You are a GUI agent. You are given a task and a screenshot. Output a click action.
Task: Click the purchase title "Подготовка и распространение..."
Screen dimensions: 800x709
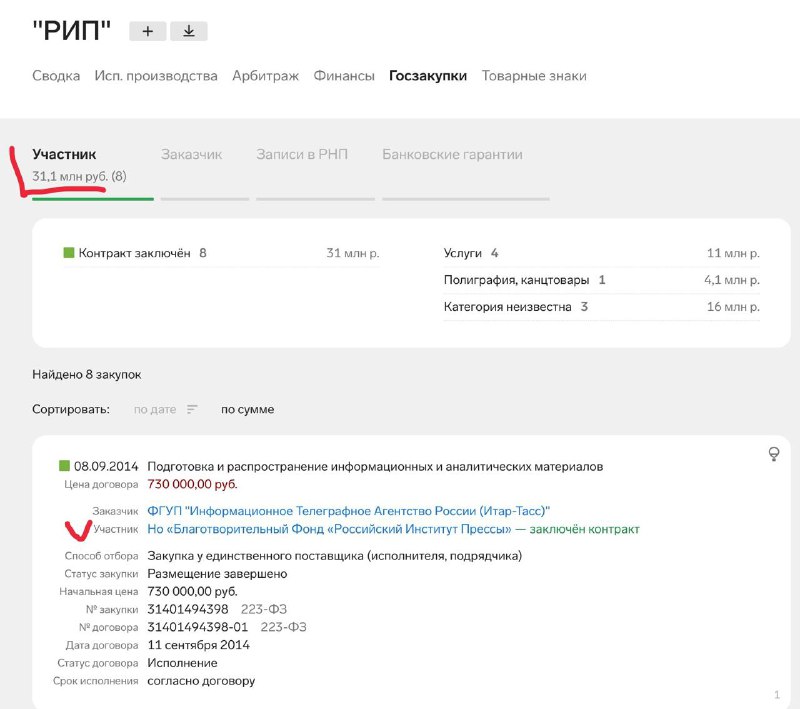(375, 466)
